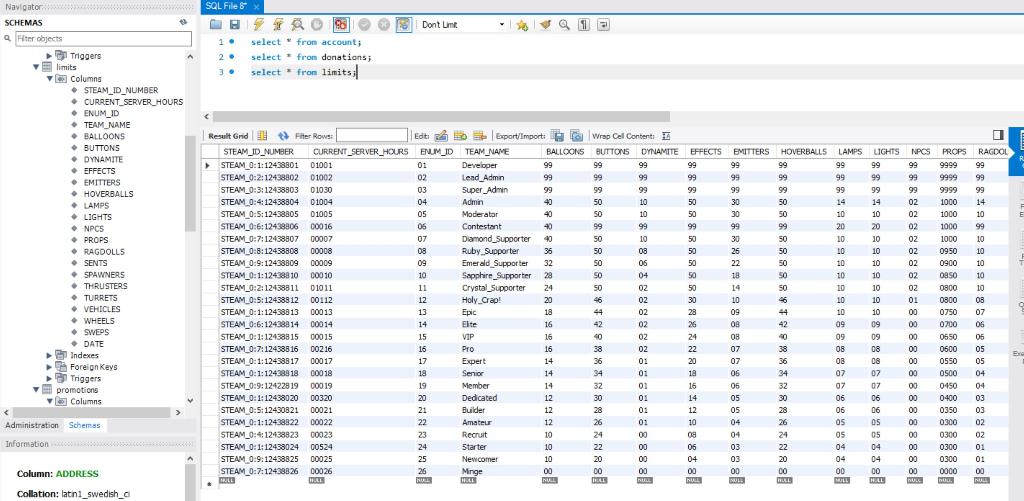Toggle stop-on-error execution mode button

pos(340,24)
